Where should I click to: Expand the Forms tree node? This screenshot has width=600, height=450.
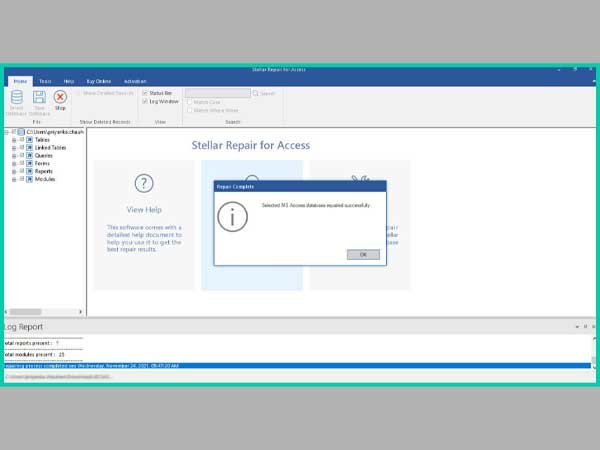14,164
